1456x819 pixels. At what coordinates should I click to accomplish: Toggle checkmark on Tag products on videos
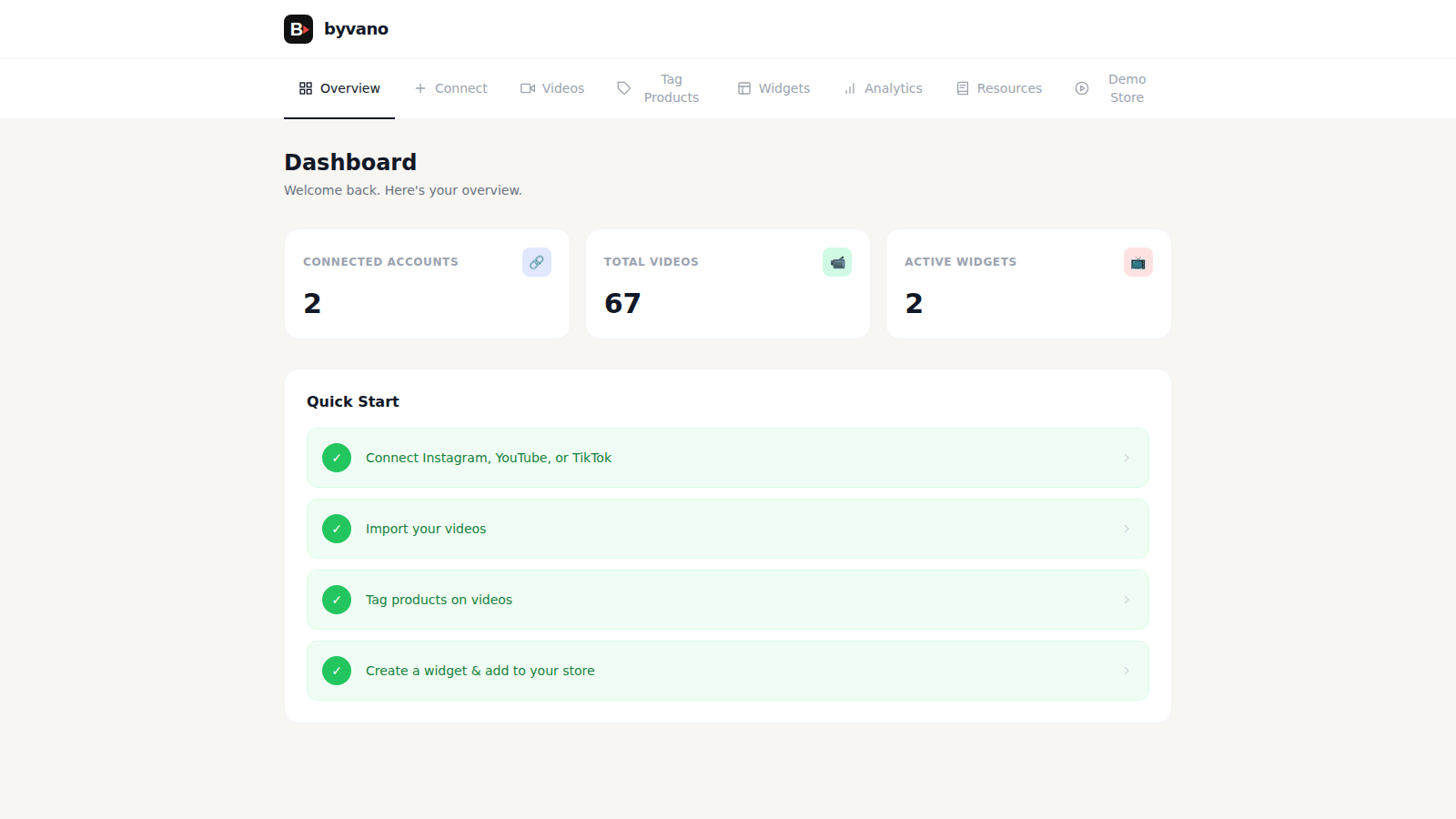[337, 600]
